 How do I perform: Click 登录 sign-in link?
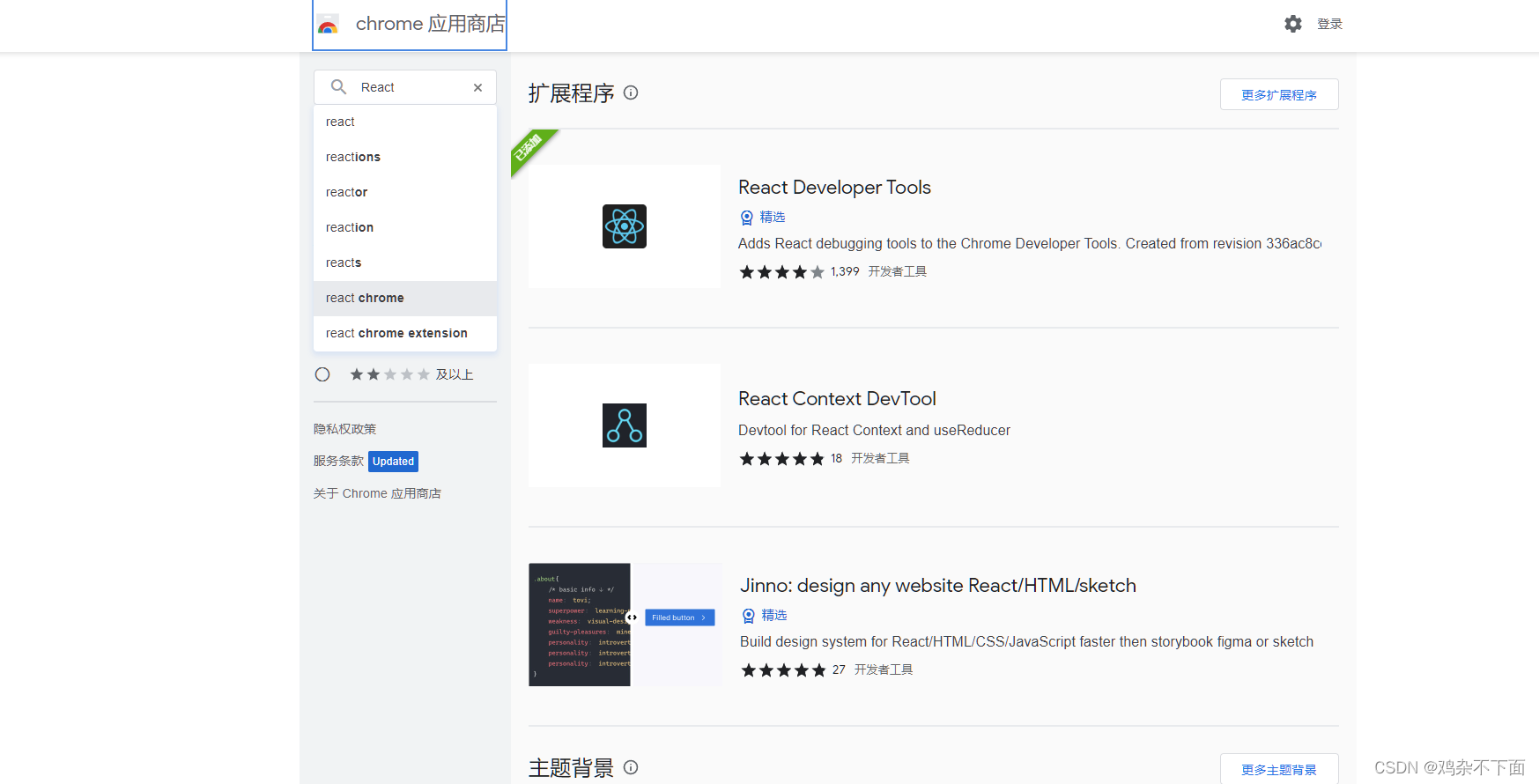point(1329,24)
